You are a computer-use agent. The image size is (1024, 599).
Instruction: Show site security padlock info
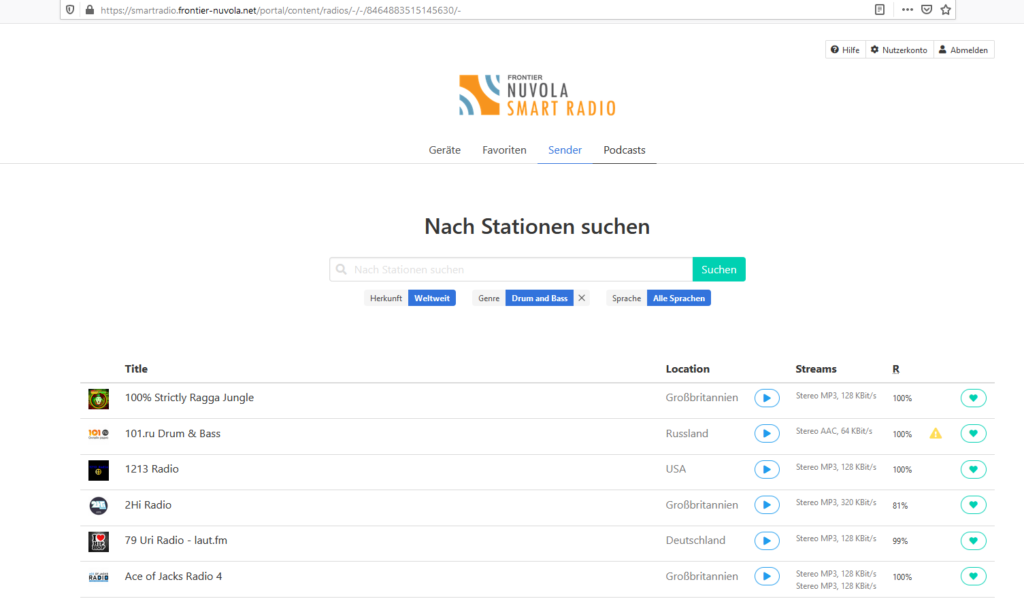[x=89, y=10]
